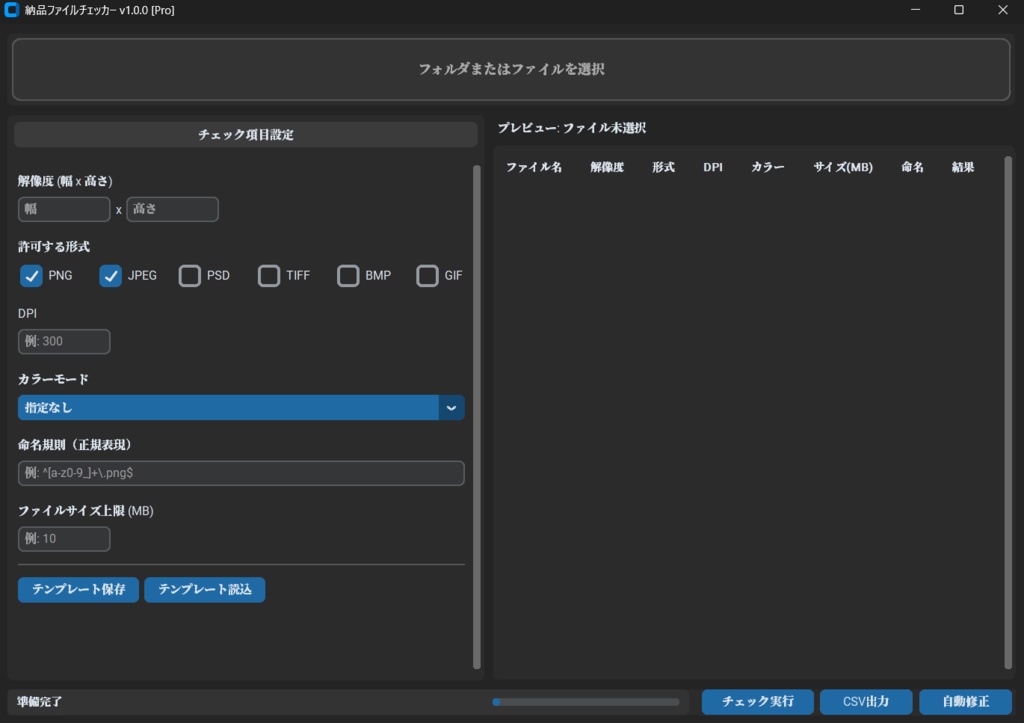The height and width of the screenshot is (723, 1024).
Task: Click the 形式 column header
Action: (663, 167)
